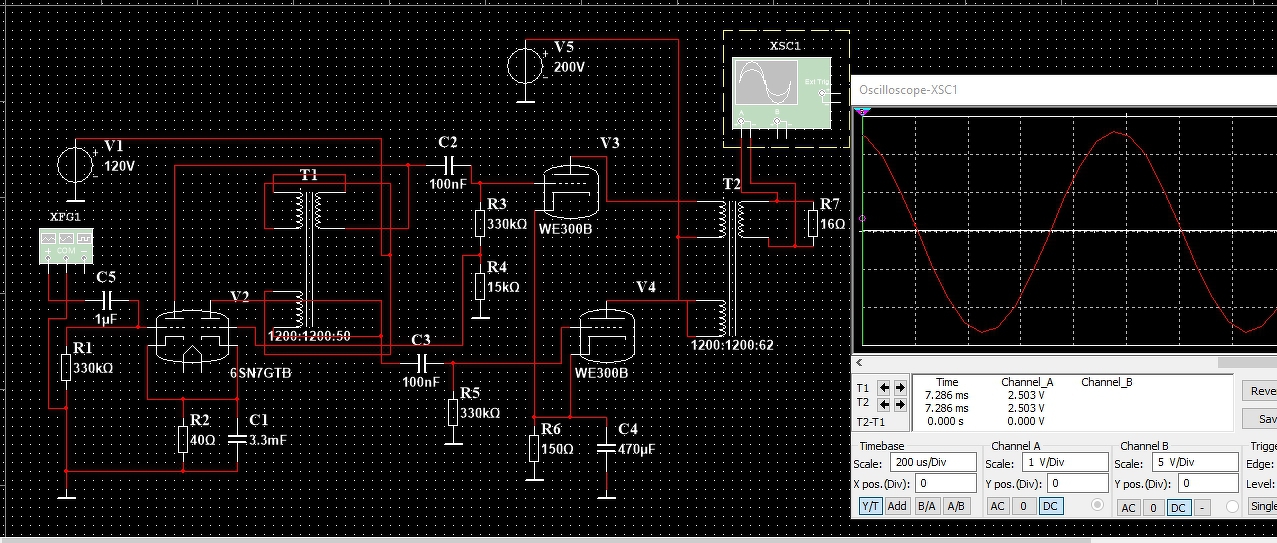This screenshot has width=1277, height=543.
Task: Set Channel A coupling to AC
Action: [997, 507]
